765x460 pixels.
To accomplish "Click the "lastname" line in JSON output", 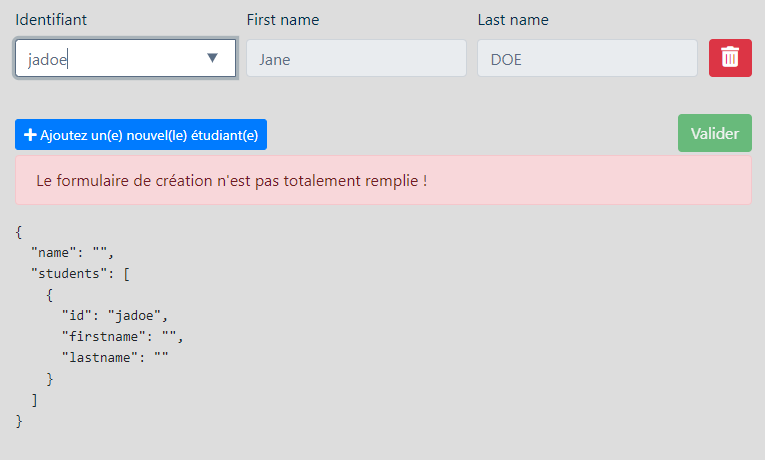I will [115, 357].
